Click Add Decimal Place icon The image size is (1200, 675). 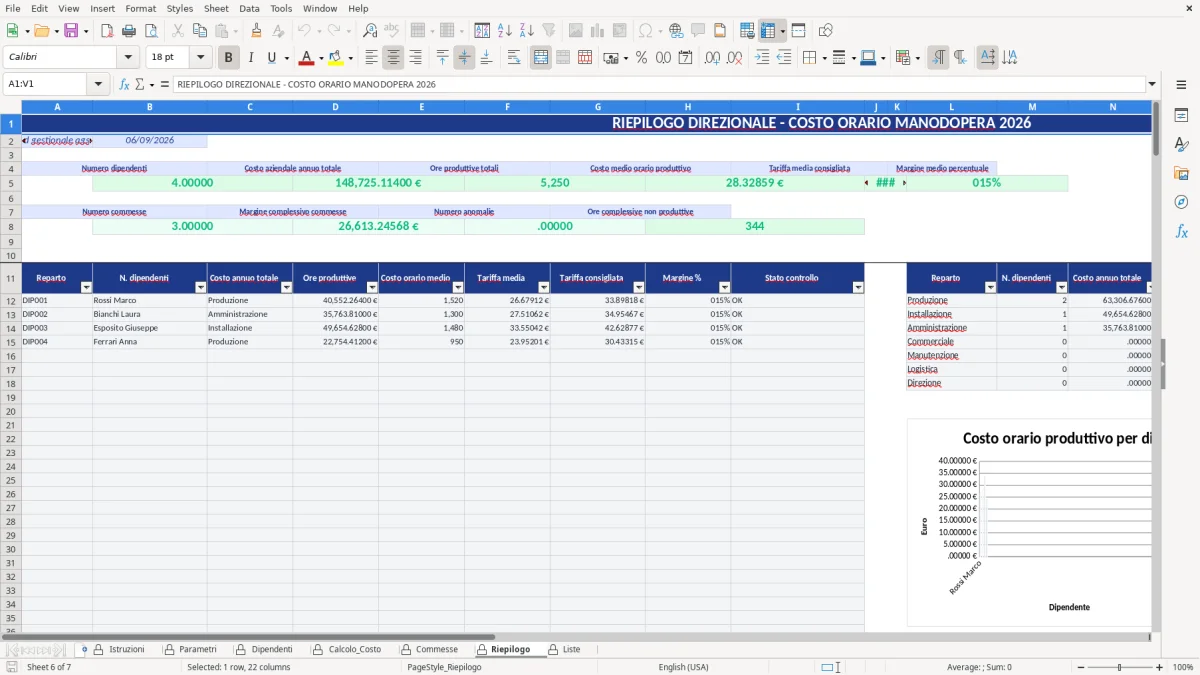click(712, 58)
